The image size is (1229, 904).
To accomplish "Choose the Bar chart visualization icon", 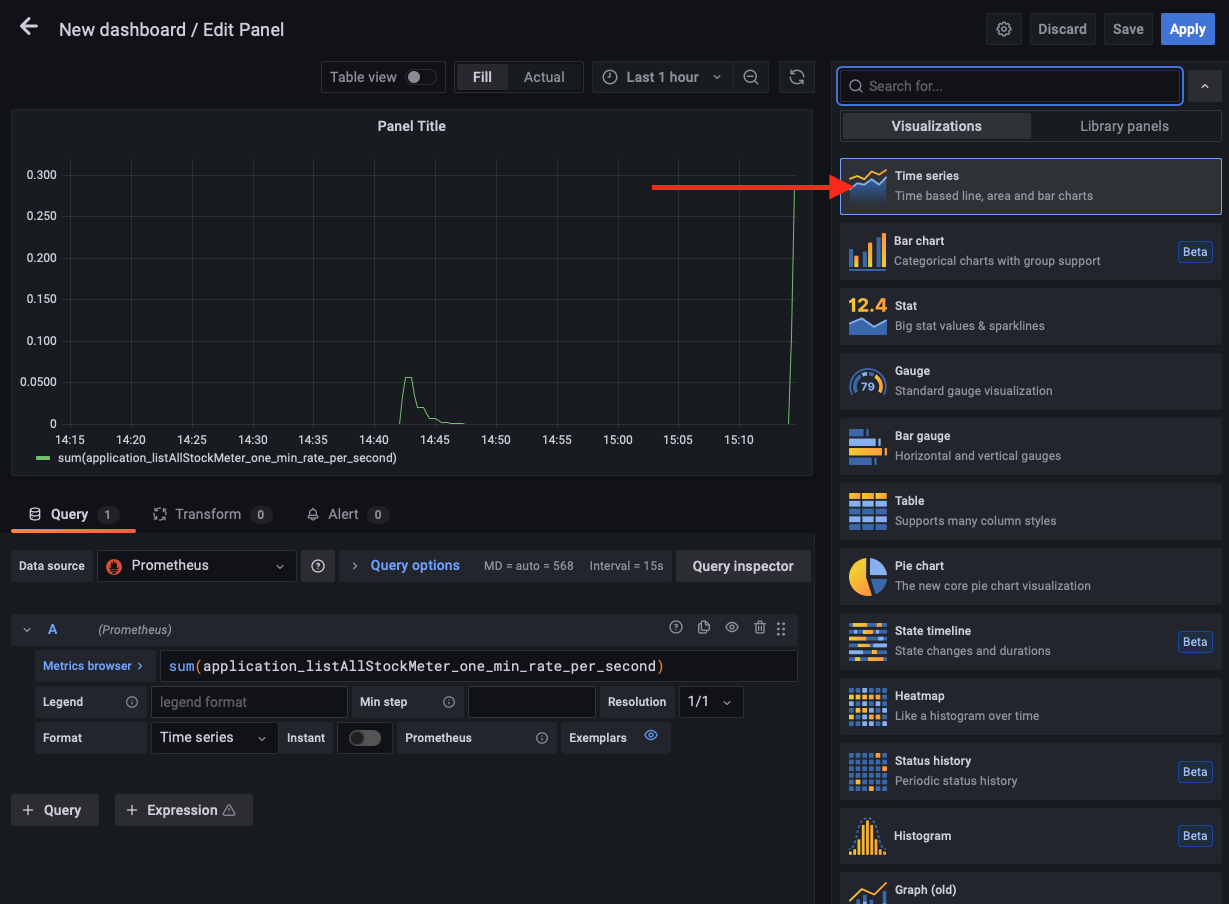I will click(x=868, y=251).
